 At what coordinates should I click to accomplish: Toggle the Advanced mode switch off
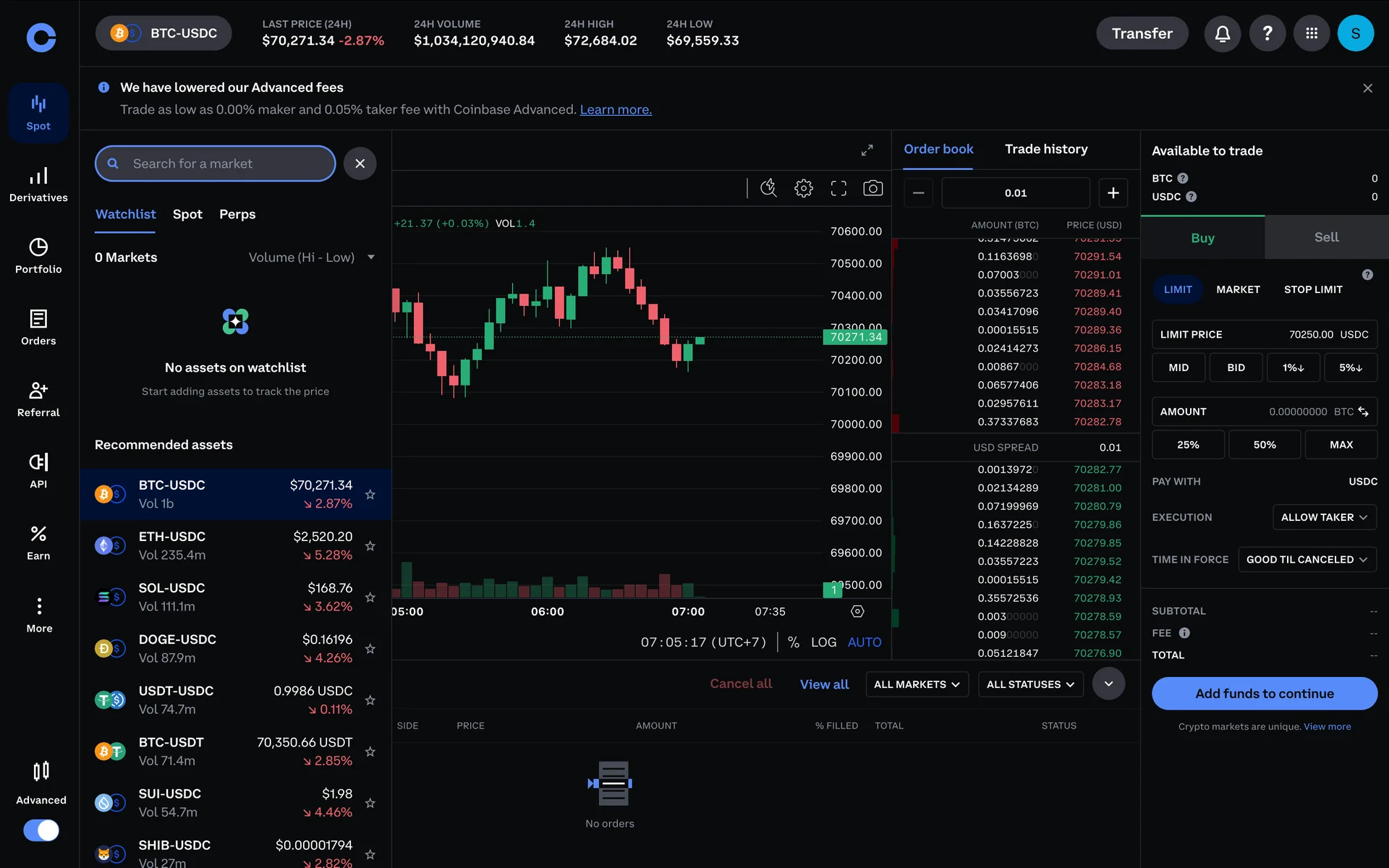41,830
